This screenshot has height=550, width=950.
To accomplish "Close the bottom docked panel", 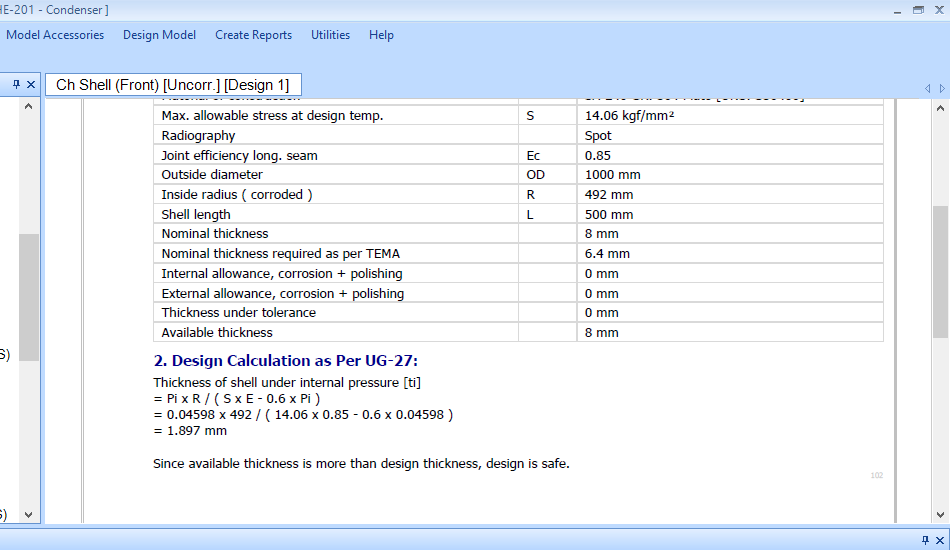I will 939,539.
